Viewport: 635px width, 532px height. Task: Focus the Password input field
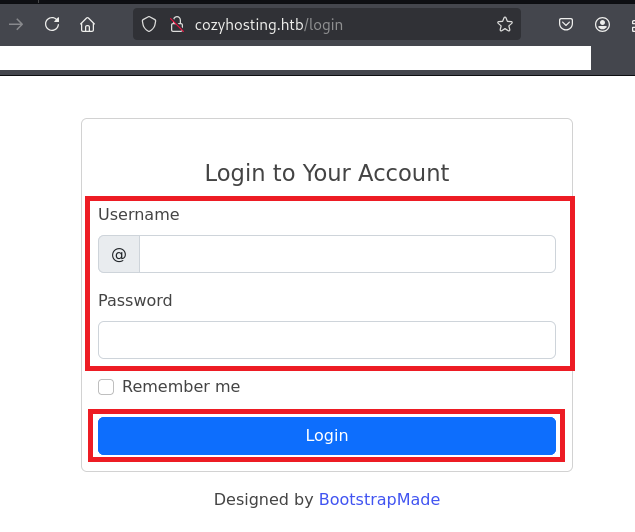tap(327, 340)
